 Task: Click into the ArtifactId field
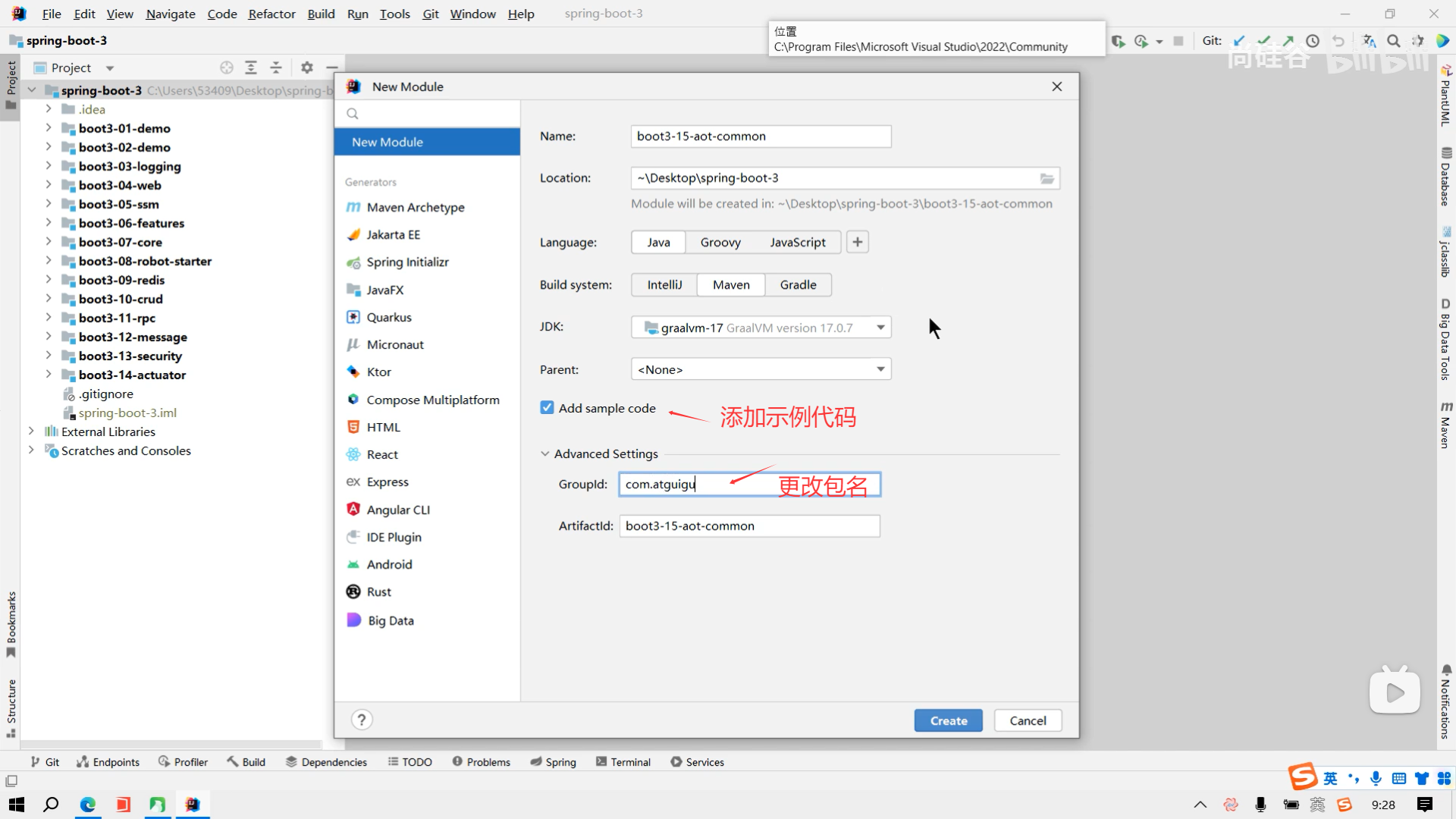[748, 526]
